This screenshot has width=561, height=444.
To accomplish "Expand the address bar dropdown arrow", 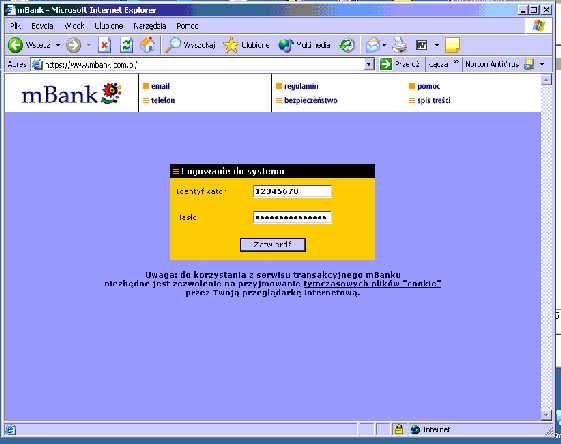I will point(369,64).
